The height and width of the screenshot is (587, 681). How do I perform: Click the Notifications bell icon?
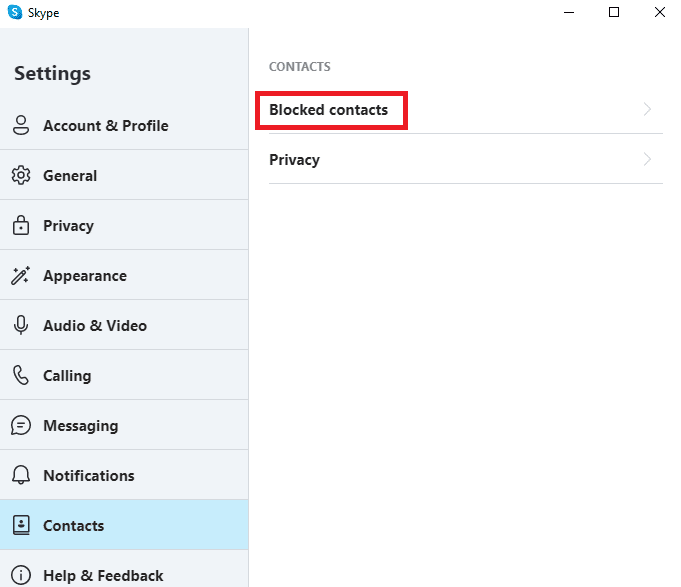21,475
